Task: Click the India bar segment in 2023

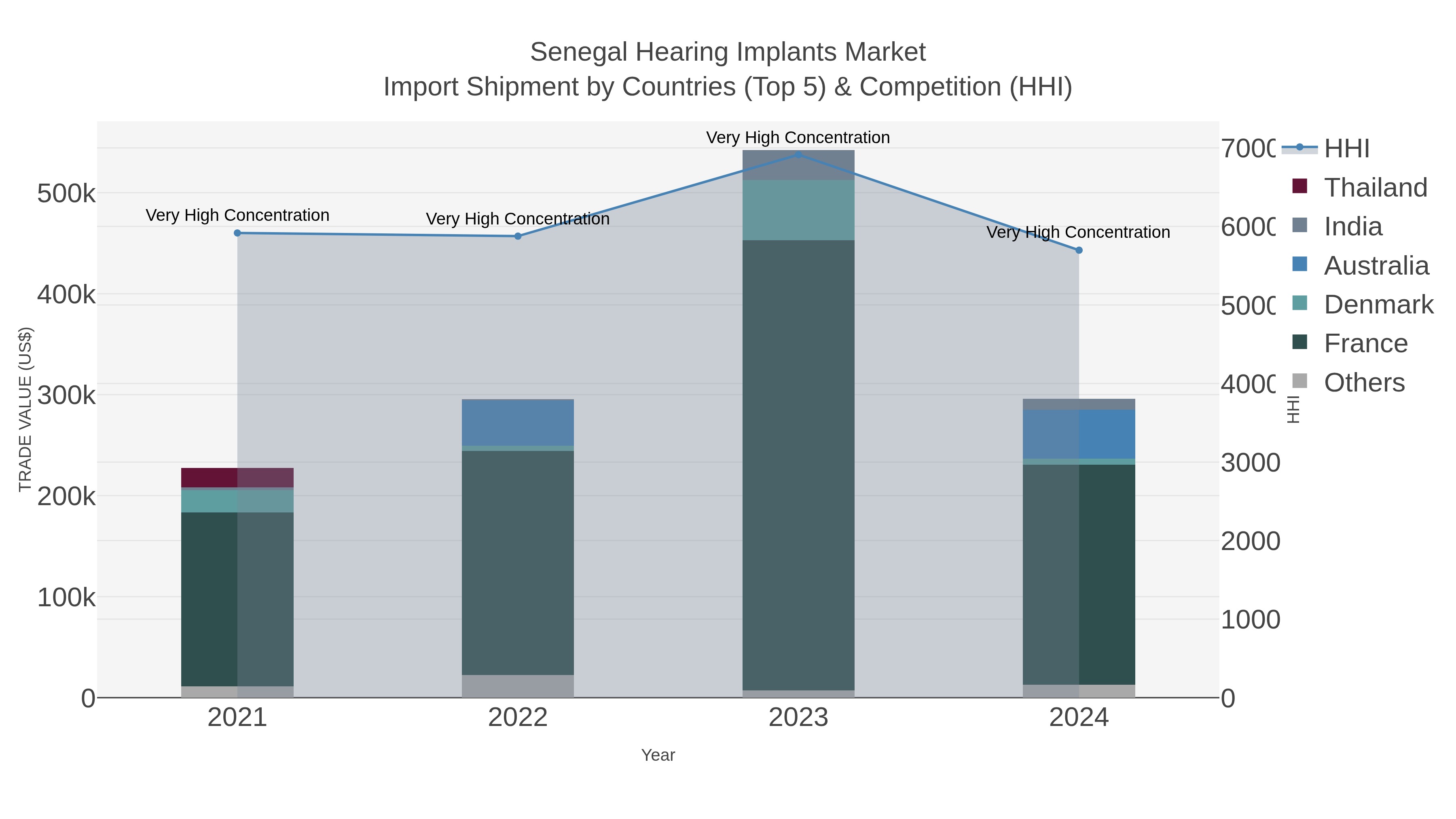Action: coord(798,165)
